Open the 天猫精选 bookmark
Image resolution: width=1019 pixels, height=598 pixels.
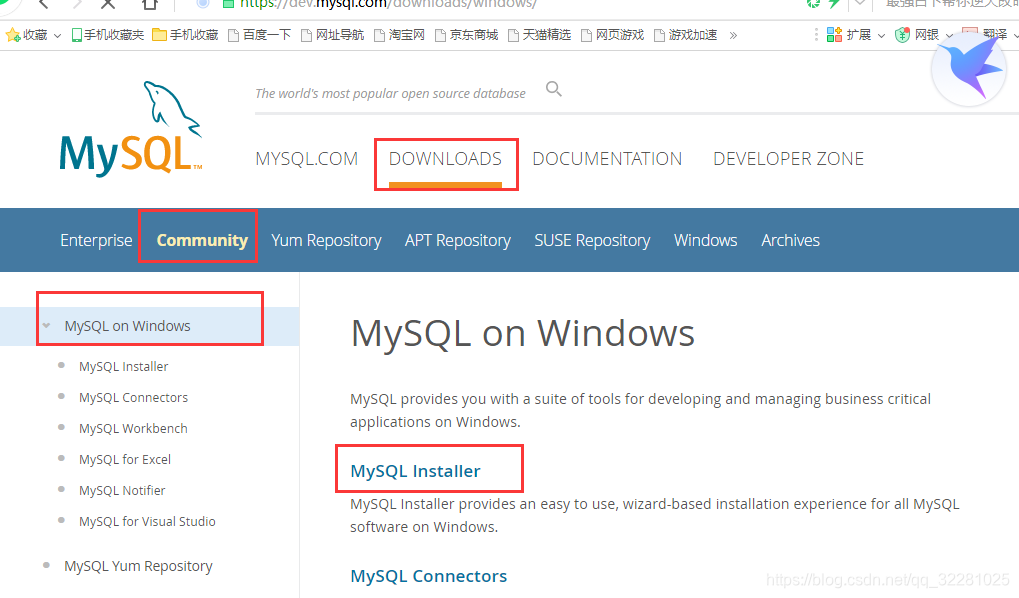539,35
